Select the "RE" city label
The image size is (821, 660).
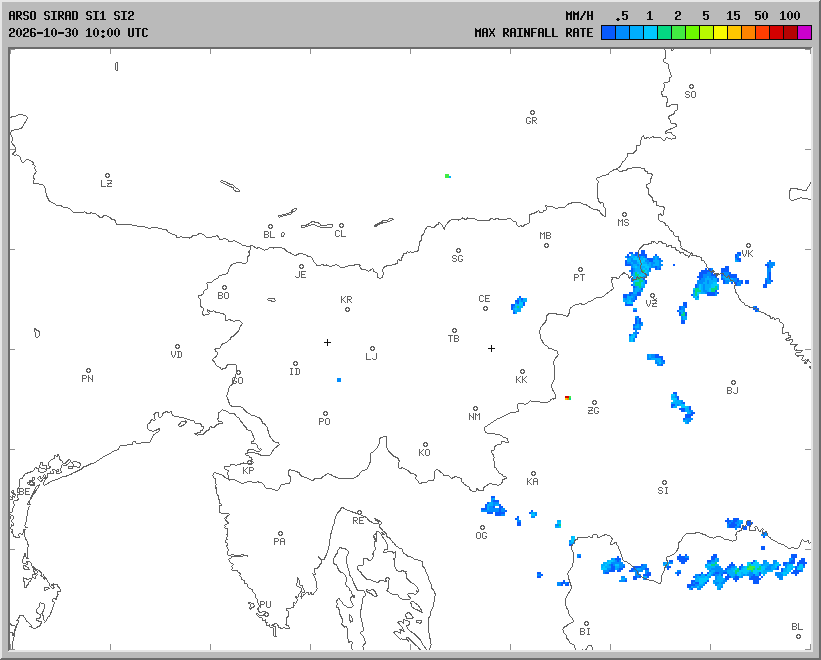coord(358,521)
